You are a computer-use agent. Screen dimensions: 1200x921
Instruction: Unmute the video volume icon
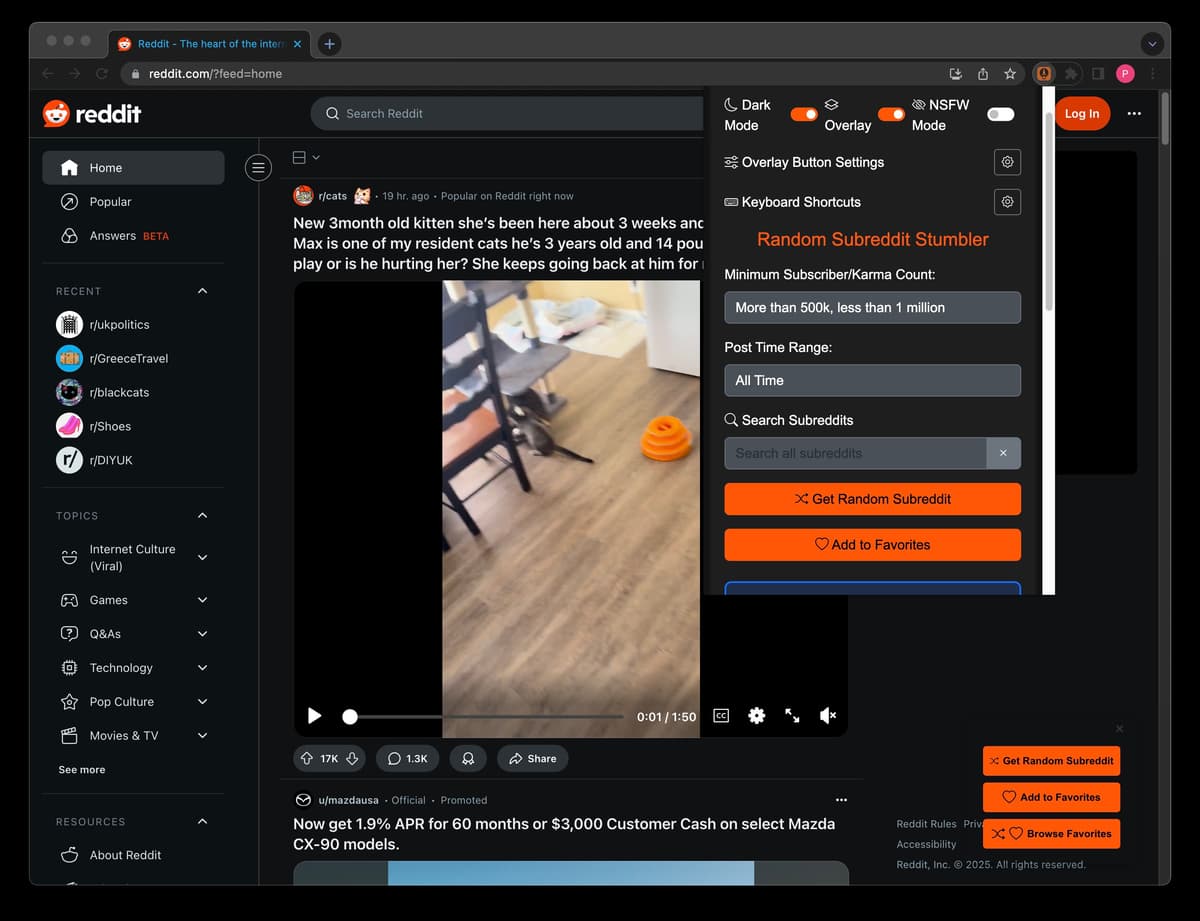pos(827,716)
